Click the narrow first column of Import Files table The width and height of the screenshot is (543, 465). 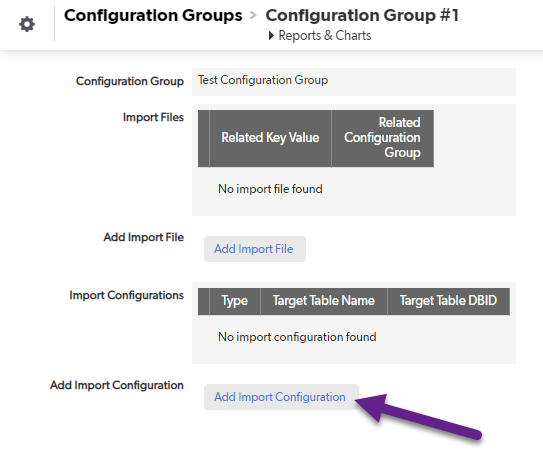(204, 138)
